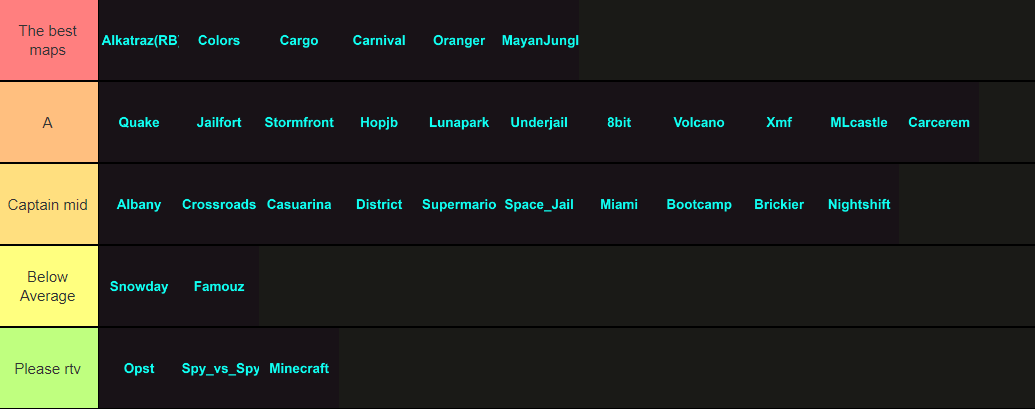The height and width of the screenshot is (409, 1035).
Task: Click the Spy_vs_Spy map tile
Action: pos(219,369)
